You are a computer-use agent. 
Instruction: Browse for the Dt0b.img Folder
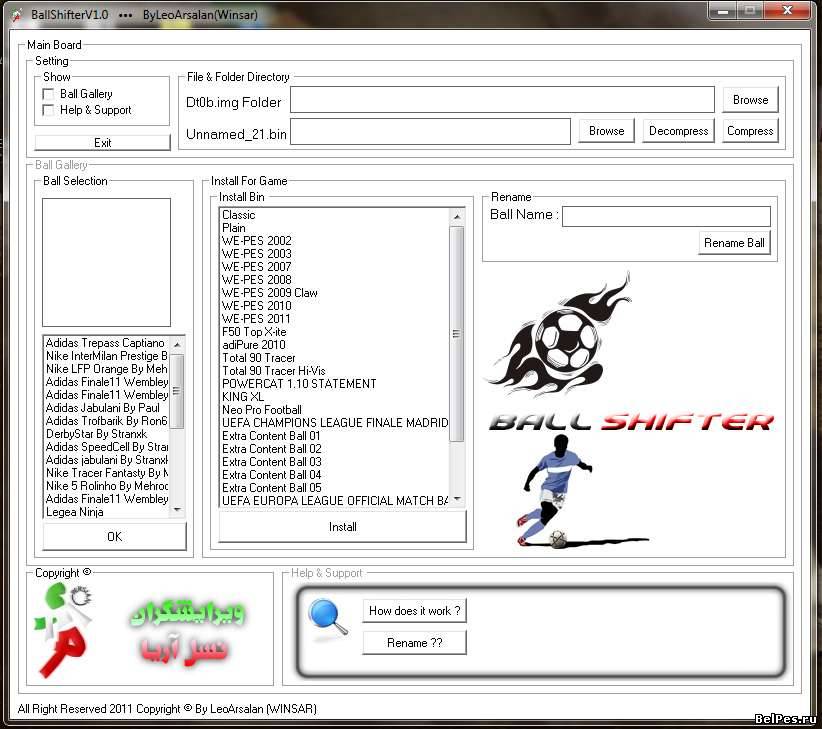point(750,100)
